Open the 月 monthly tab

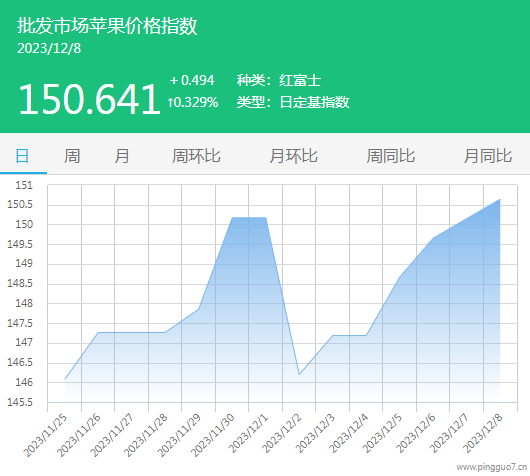[x=121, y=156]
